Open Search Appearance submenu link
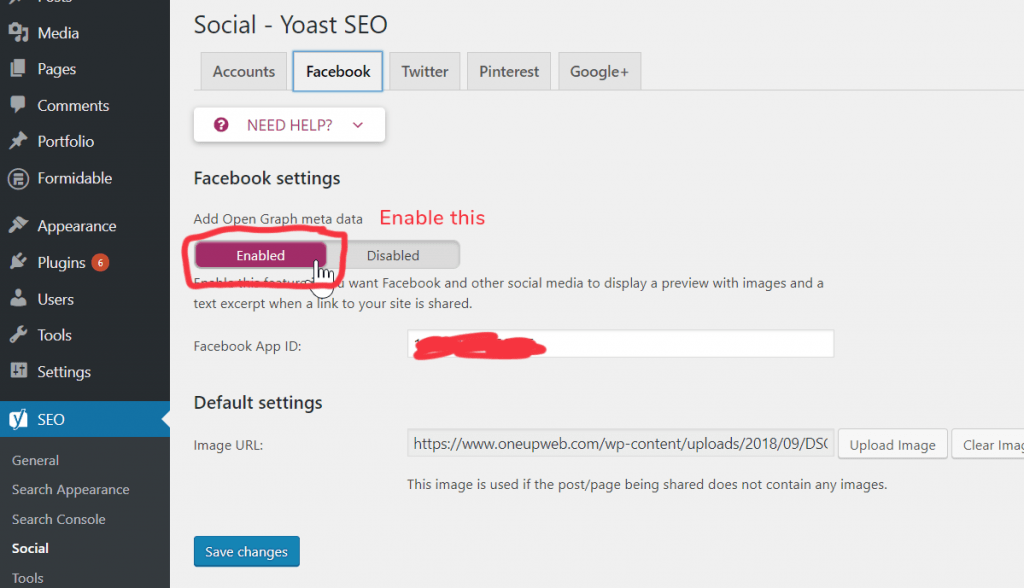Screen dimensions: 1024x588 71,489
